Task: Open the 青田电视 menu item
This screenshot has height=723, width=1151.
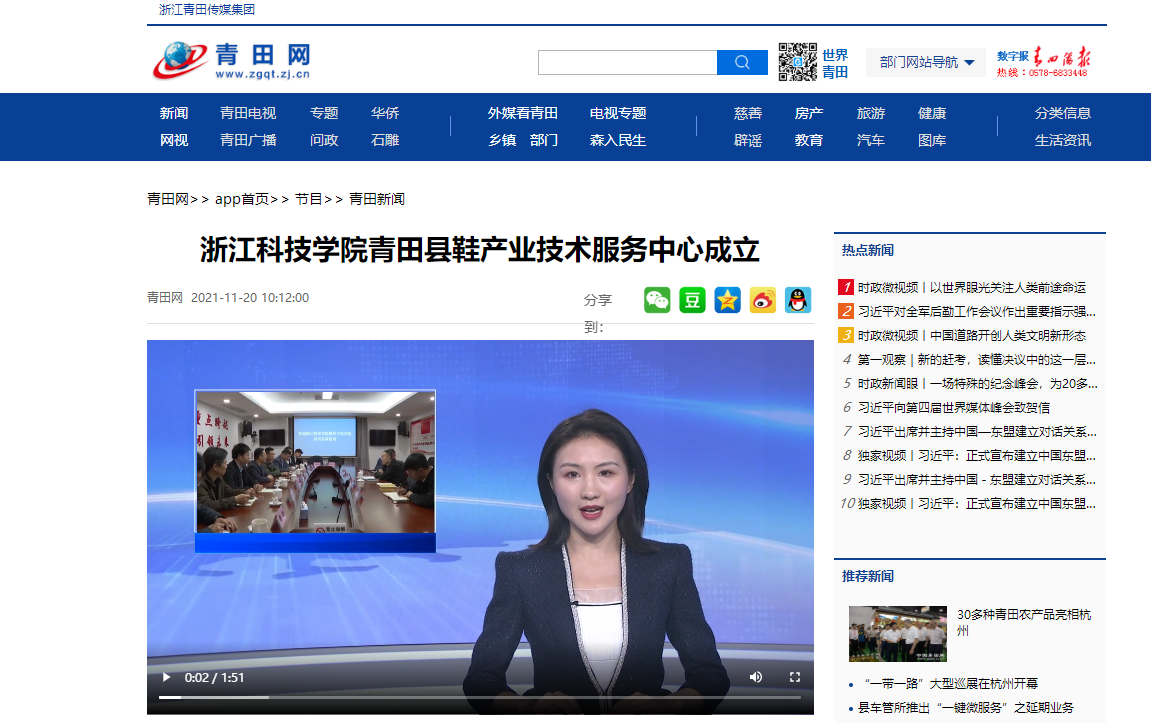Action: pos(248,113)
